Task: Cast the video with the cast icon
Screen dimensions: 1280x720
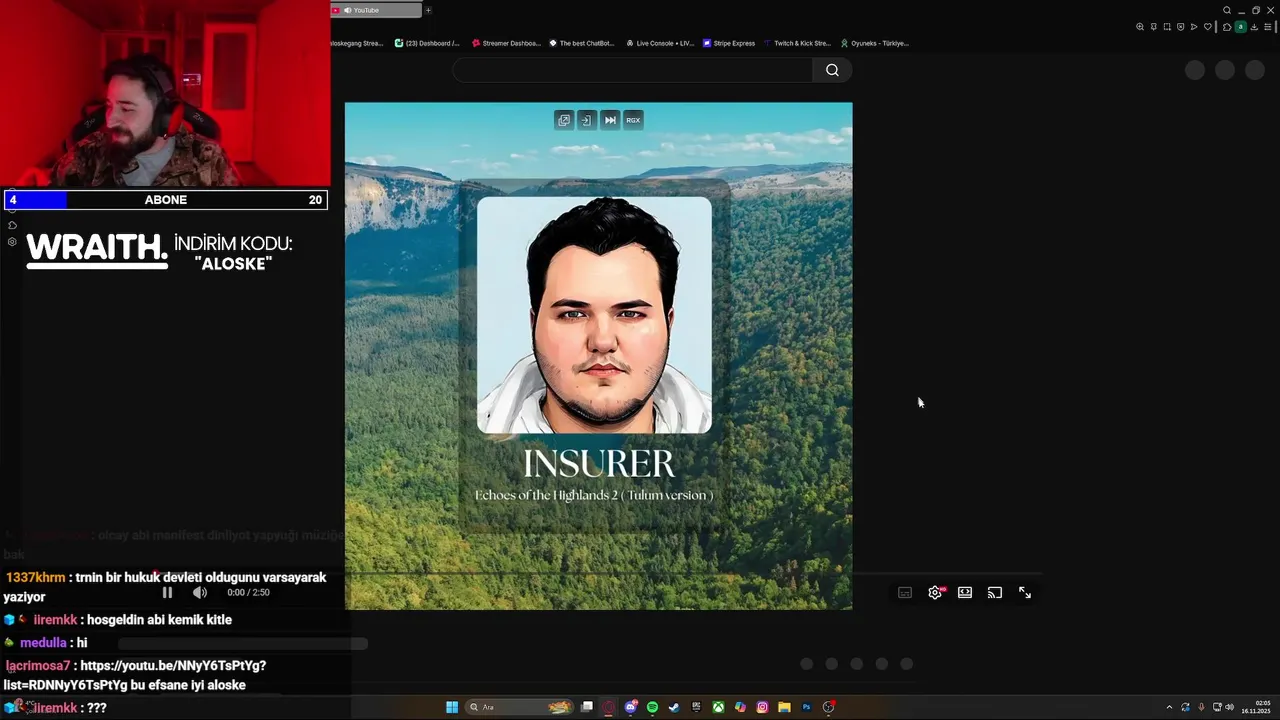Action: [x=995, y=592]
